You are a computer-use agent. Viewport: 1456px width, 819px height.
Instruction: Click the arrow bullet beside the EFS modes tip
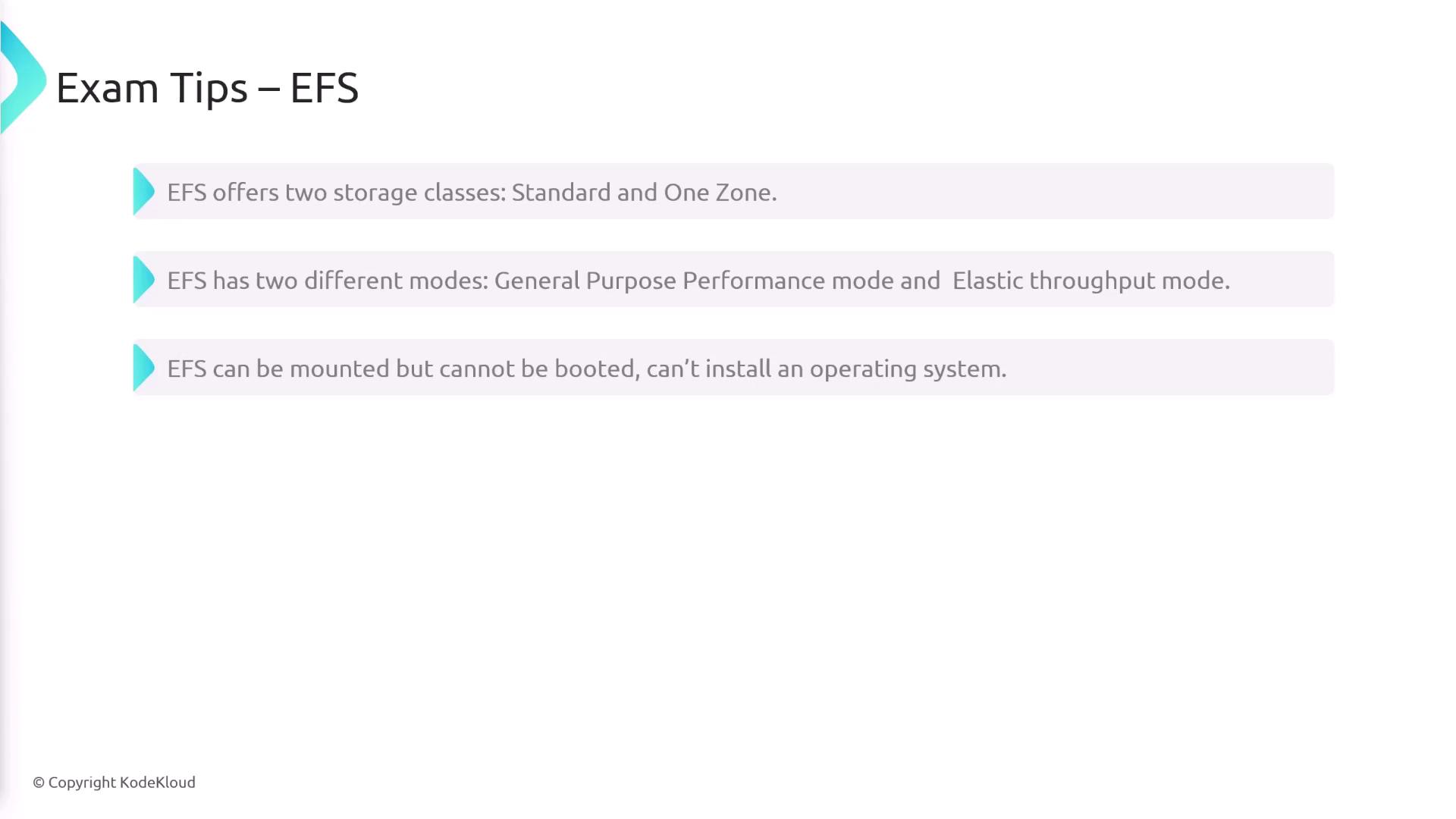[x=143, y=280]
